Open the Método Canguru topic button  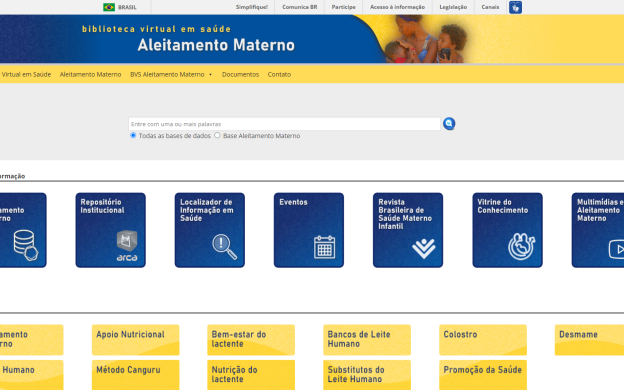(x=136, y=375)
